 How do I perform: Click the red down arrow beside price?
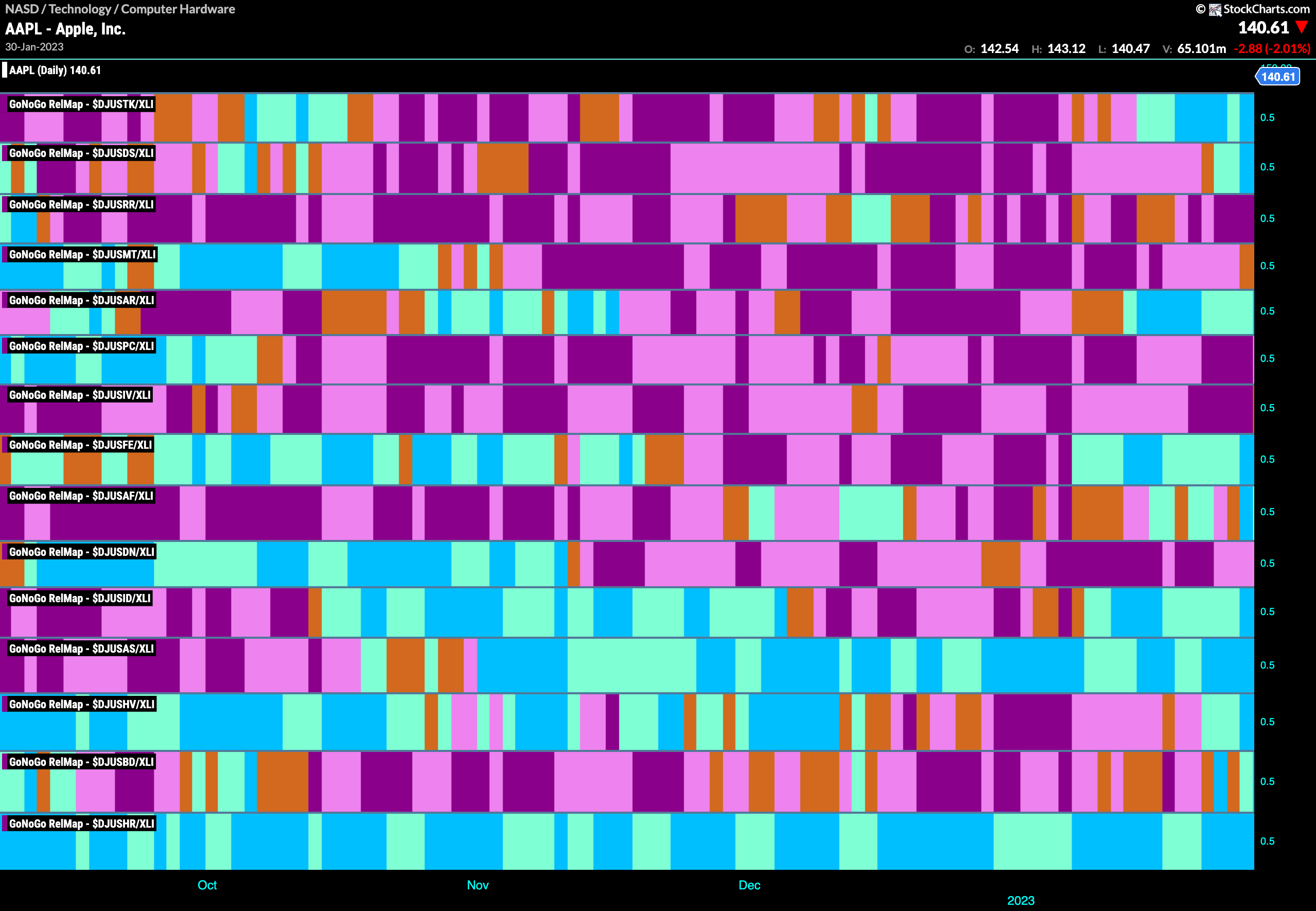(1302, 27)
